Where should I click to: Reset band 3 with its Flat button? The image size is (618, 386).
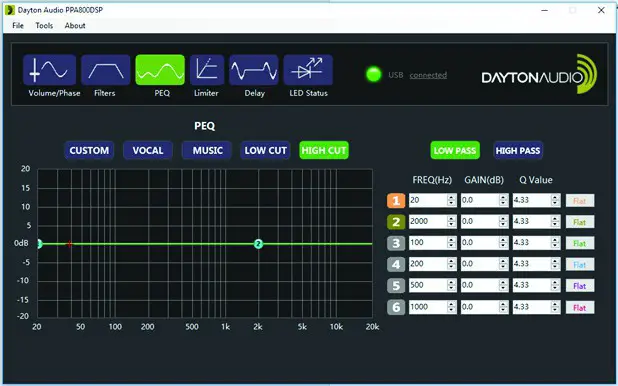click(580, 243)
